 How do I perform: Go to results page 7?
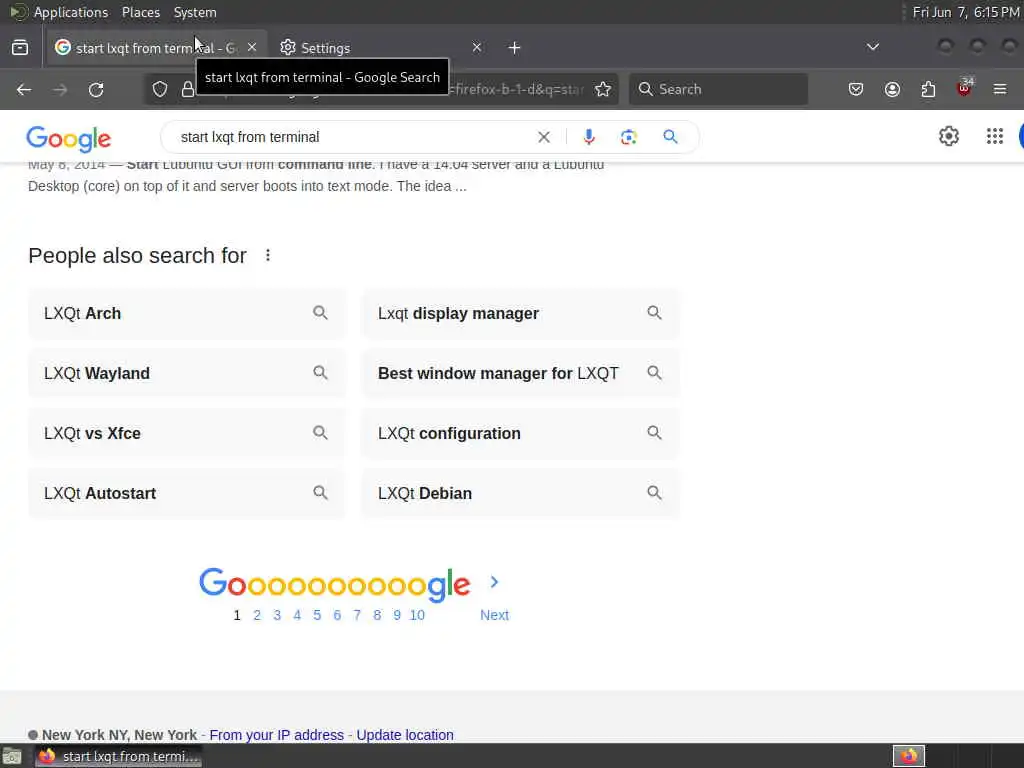(x=357, y=615)
